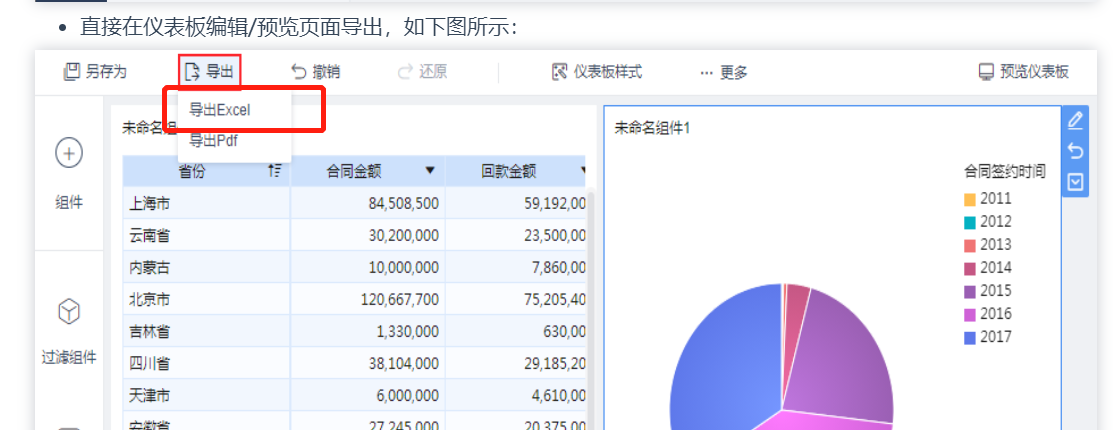1113x430 pixels.
Task: Select the 2013 legend swatch
Action: [970, 246]
